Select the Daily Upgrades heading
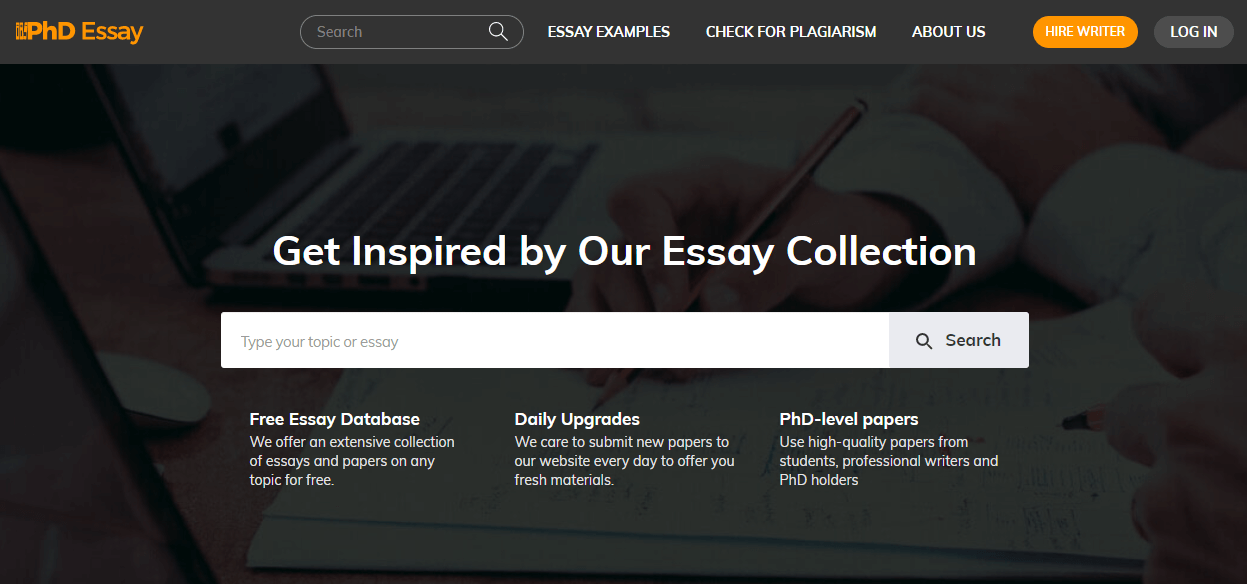 point(577,419)
